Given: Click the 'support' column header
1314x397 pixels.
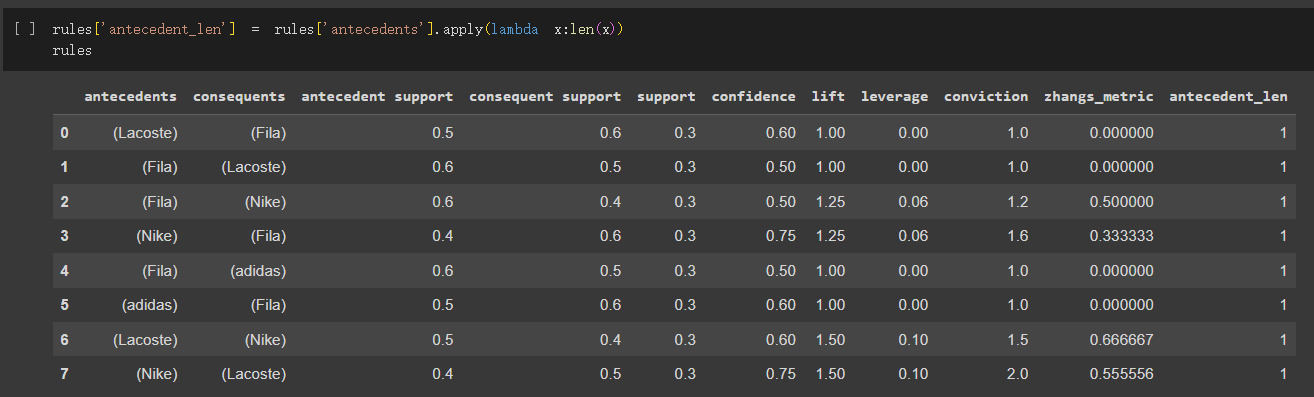Looking at the screenshot, I should [x=666, y=97].
